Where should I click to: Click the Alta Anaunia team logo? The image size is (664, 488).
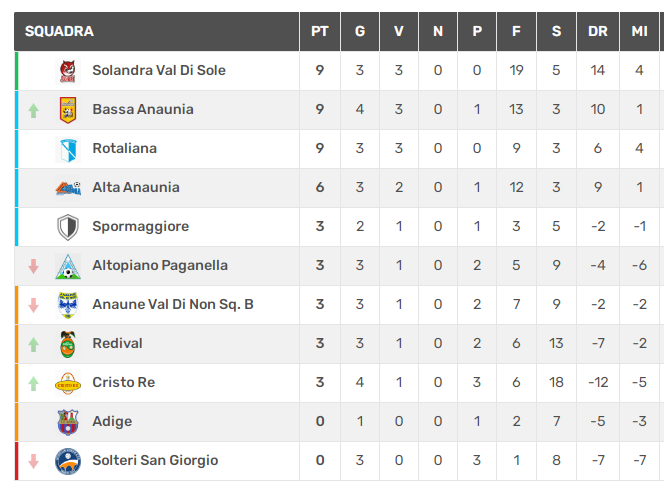[68, 188]
